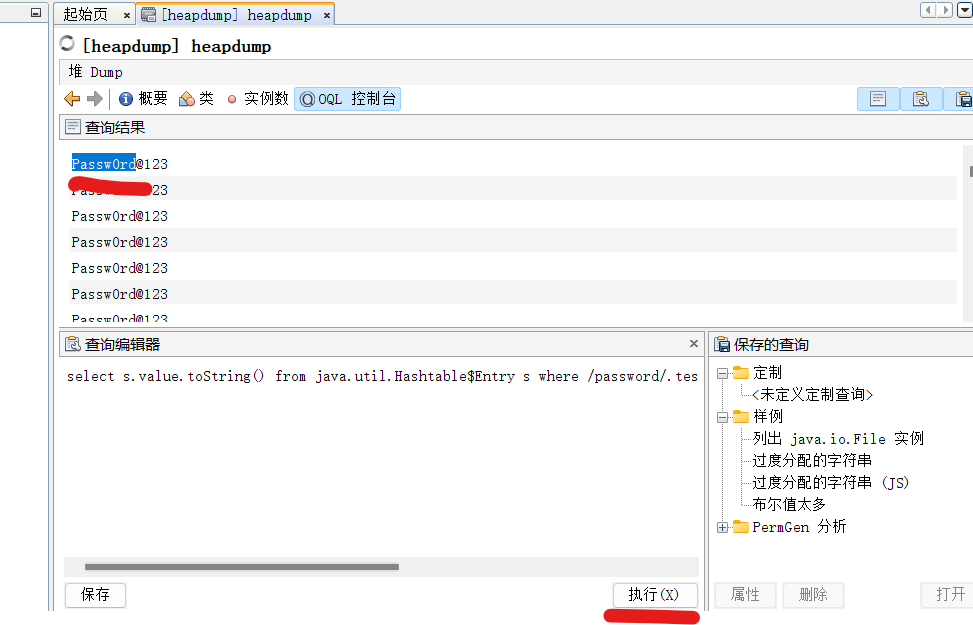
Task: Click the back navigation arrow
Action: tap(70, 98)
